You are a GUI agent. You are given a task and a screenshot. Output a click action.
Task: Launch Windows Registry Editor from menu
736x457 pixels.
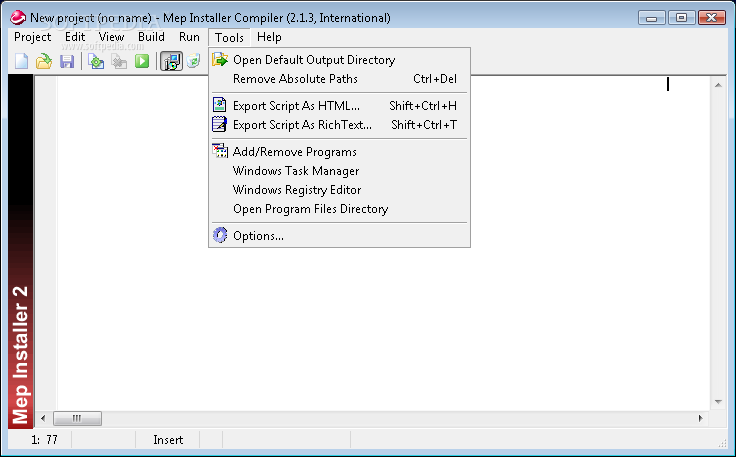(339, 190)
